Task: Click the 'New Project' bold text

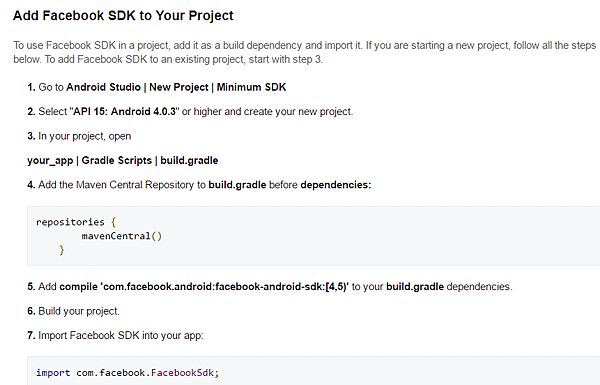Action: pyautogui.click(x=179, y=87)
